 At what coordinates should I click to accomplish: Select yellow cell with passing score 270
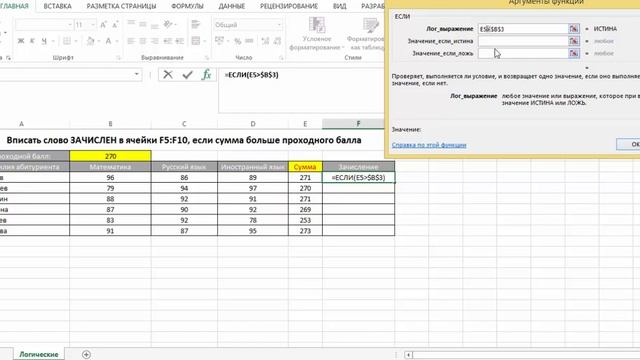(x=110, y=156)
